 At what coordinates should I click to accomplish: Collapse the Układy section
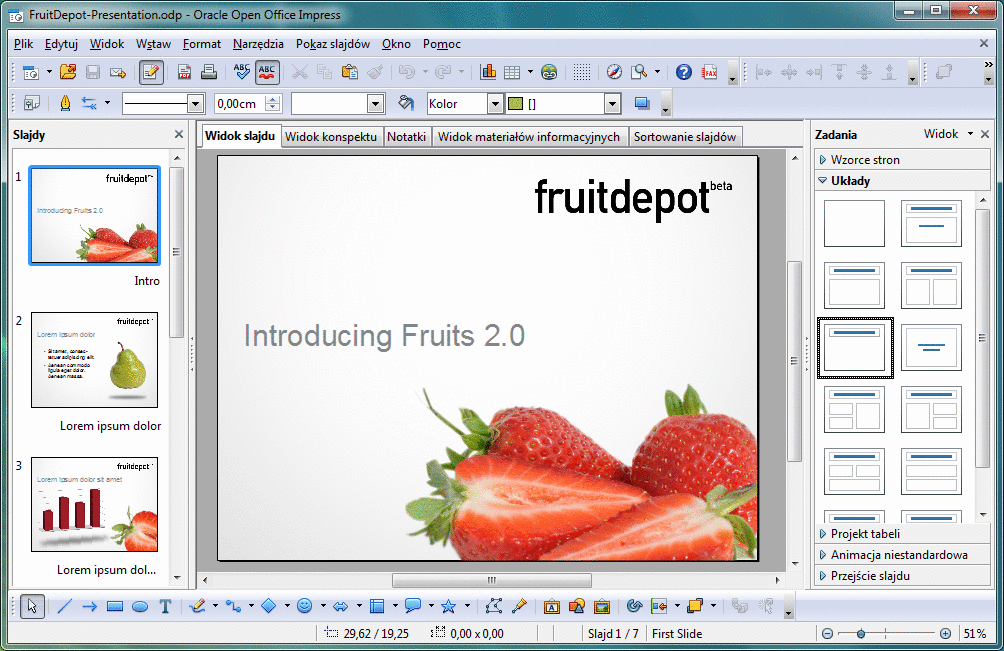click(902, 181)
